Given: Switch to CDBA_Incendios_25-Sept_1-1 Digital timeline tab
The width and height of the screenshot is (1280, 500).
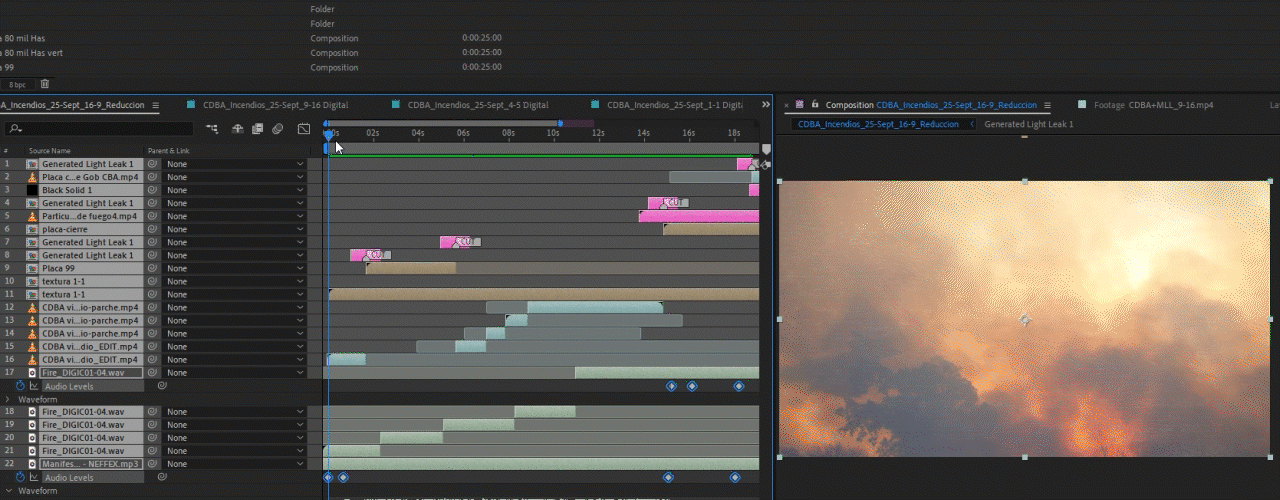Looking at the screenshot, I should [675, 104].
